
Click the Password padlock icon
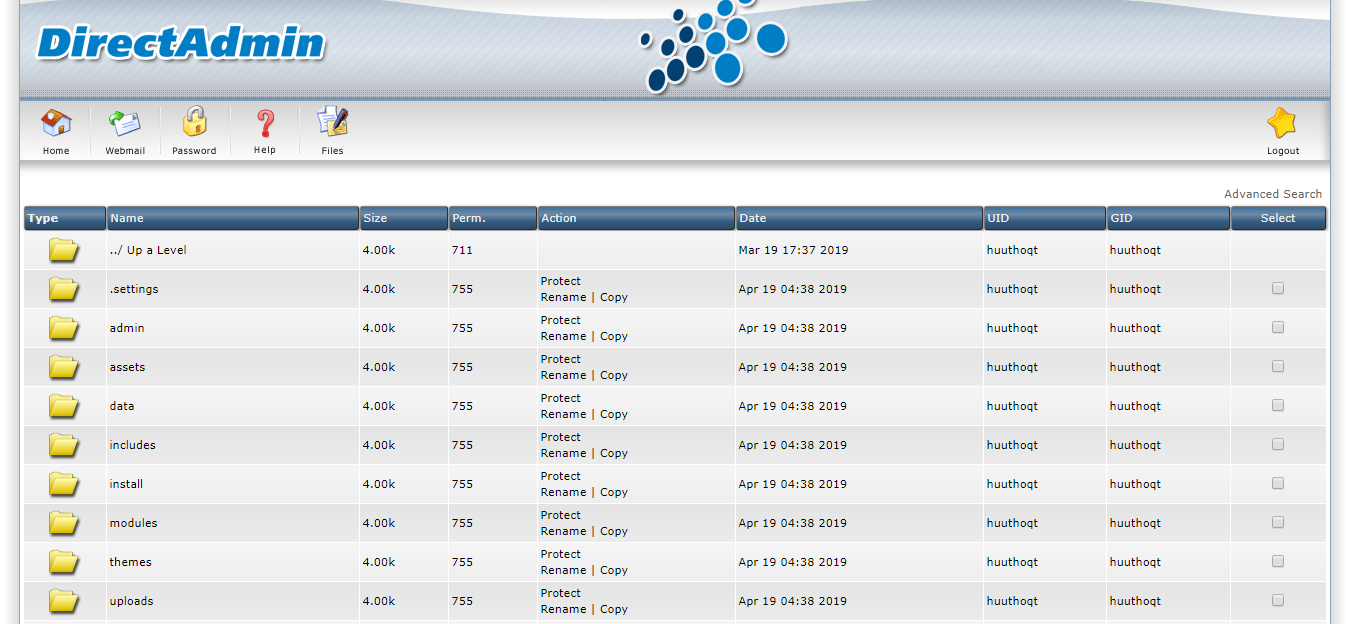coord(194,123)
